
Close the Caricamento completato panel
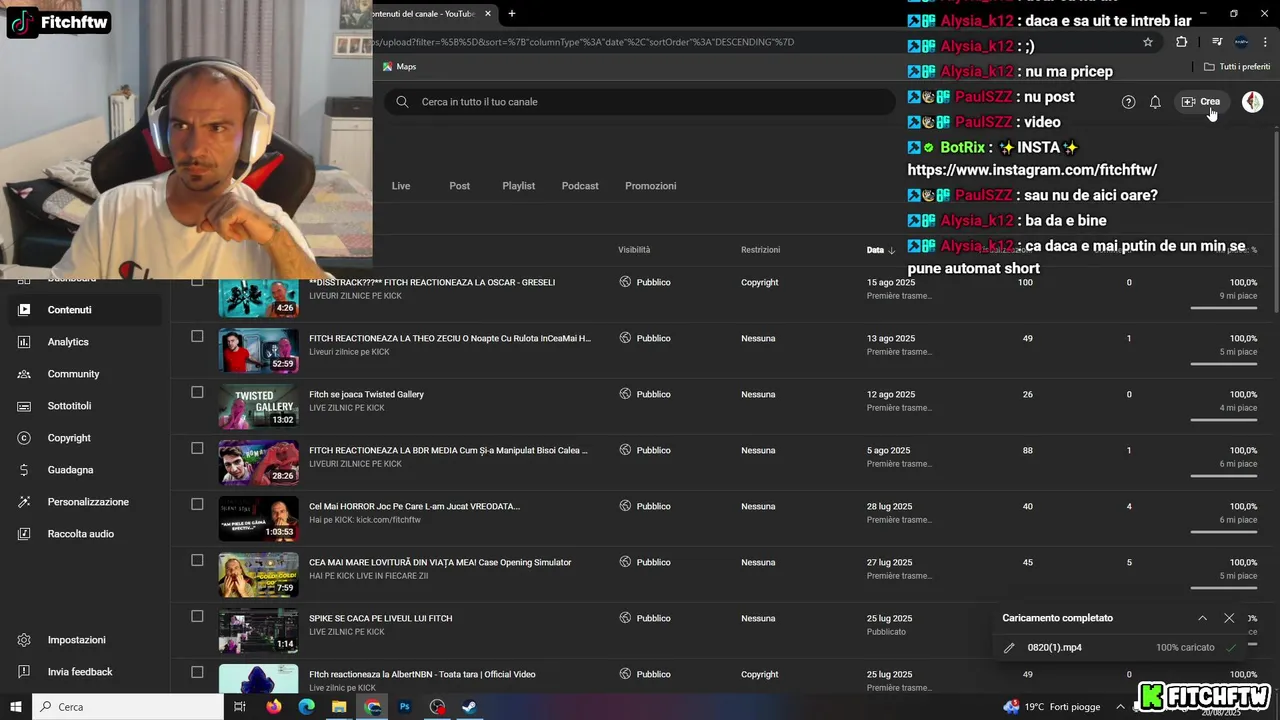(x=1229, y=618)
